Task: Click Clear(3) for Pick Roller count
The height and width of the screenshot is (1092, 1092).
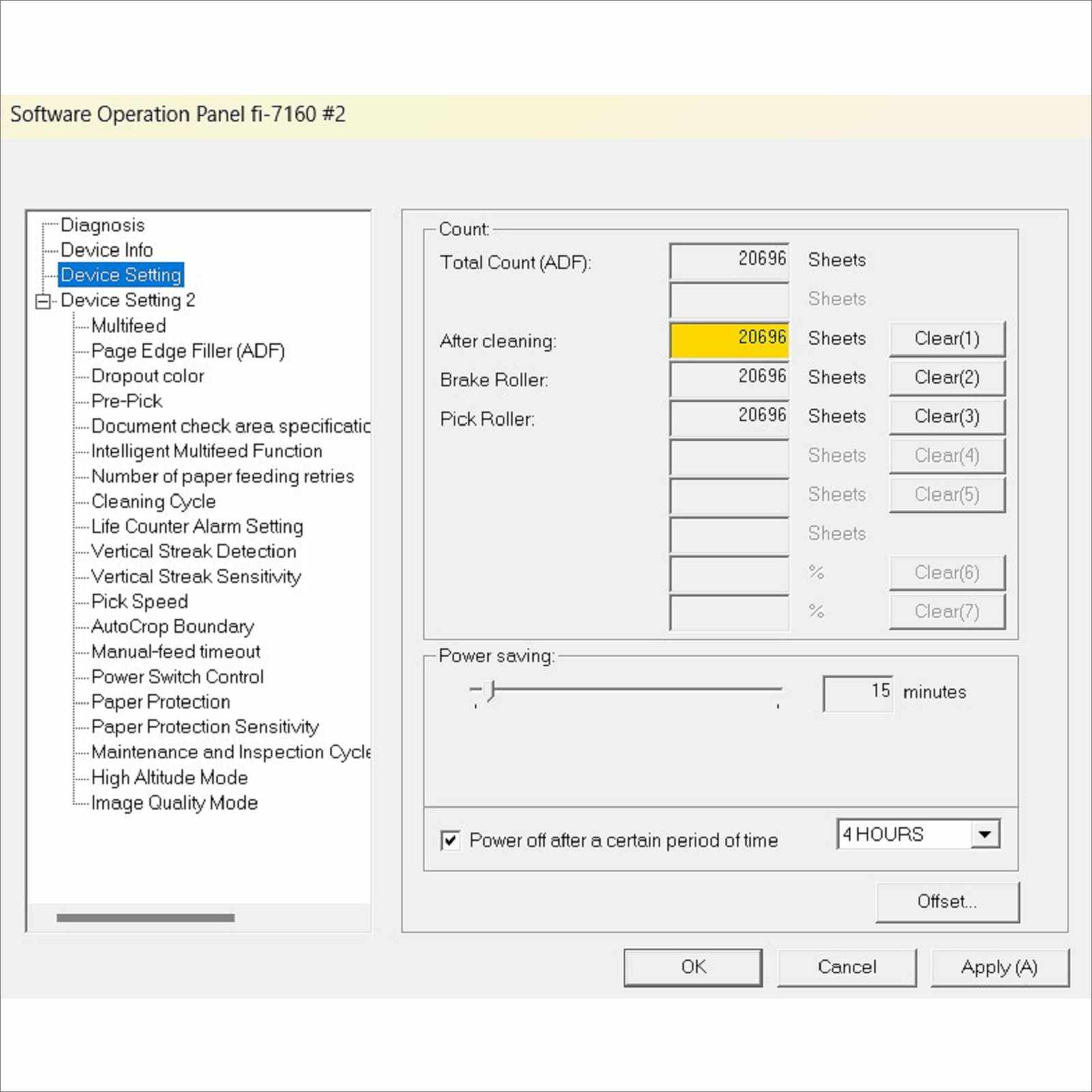Action: pyautogui.click(x=947, y=416)
